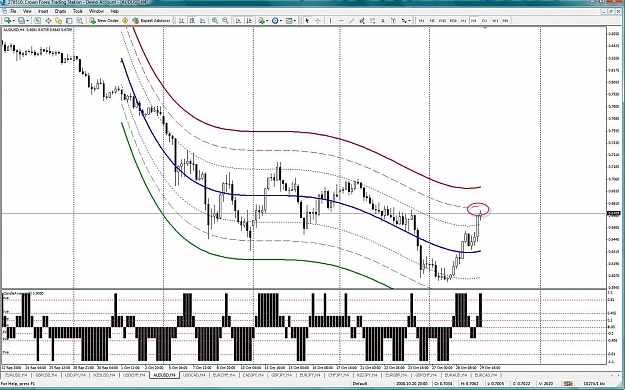Expand the New Chart dropdown arrow

click(x=13, y=20)
